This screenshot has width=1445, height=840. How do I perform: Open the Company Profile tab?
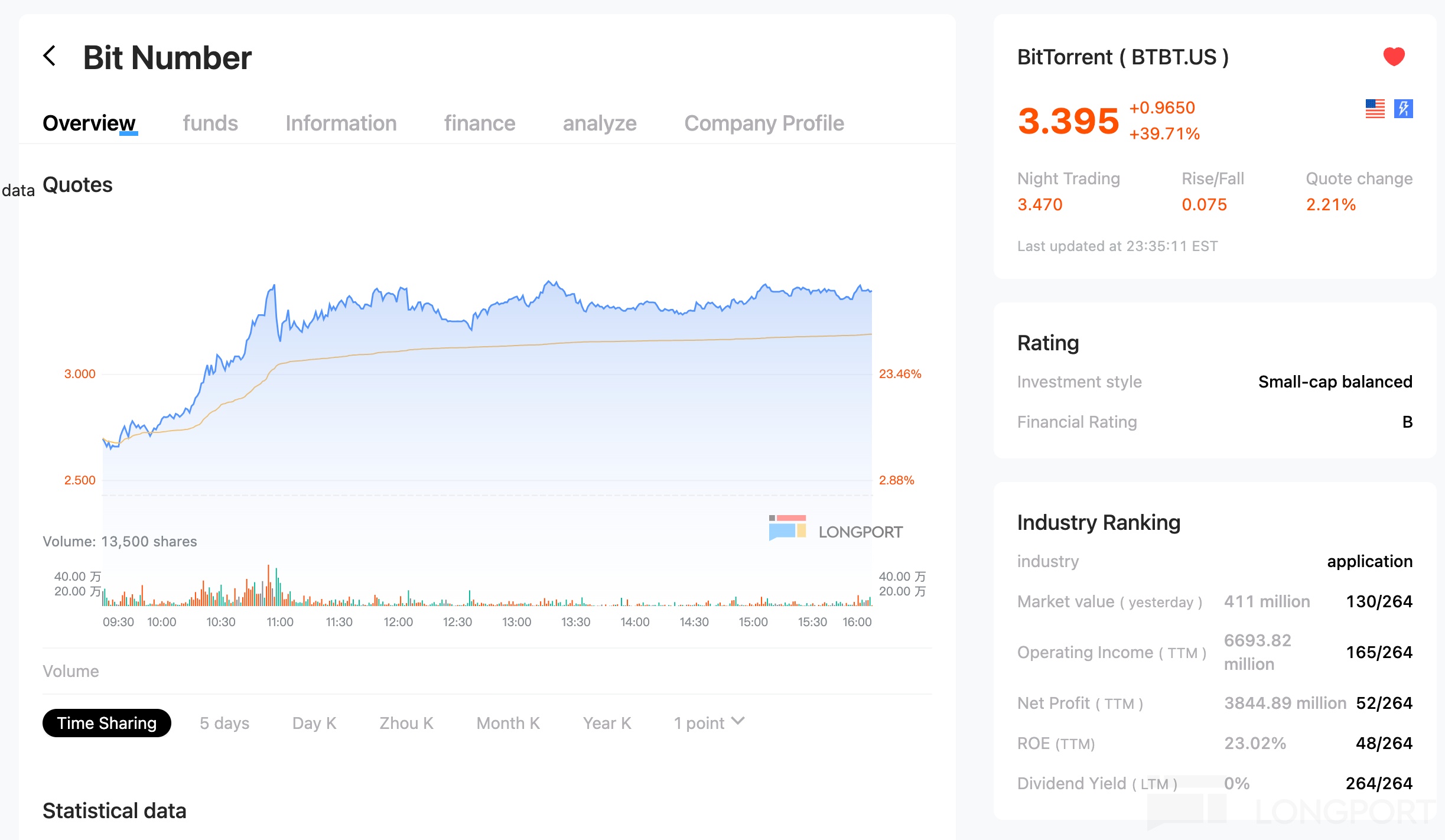(x=764, y=123)
